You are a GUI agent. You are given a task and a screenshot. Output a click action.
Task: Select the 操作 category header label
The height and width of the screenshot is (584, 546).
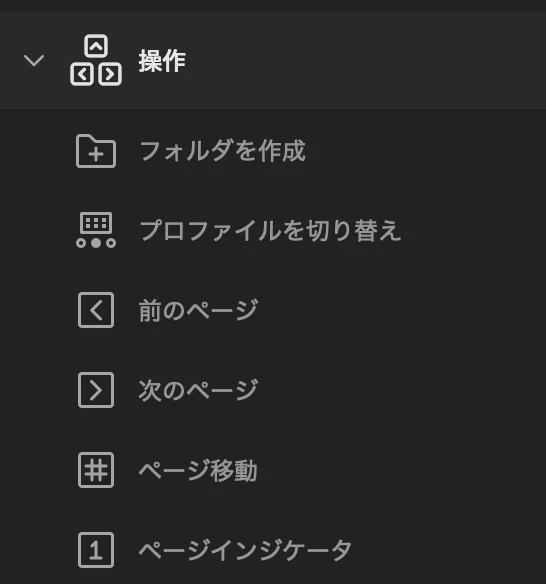pos(162,61)
